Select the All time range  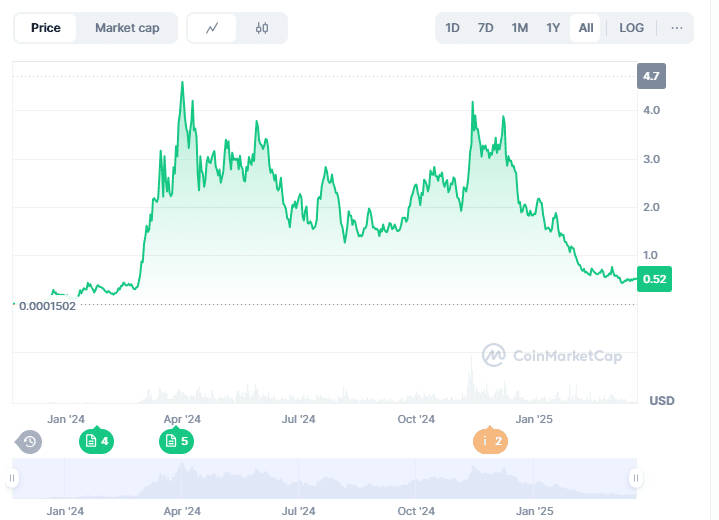[586, 28]
